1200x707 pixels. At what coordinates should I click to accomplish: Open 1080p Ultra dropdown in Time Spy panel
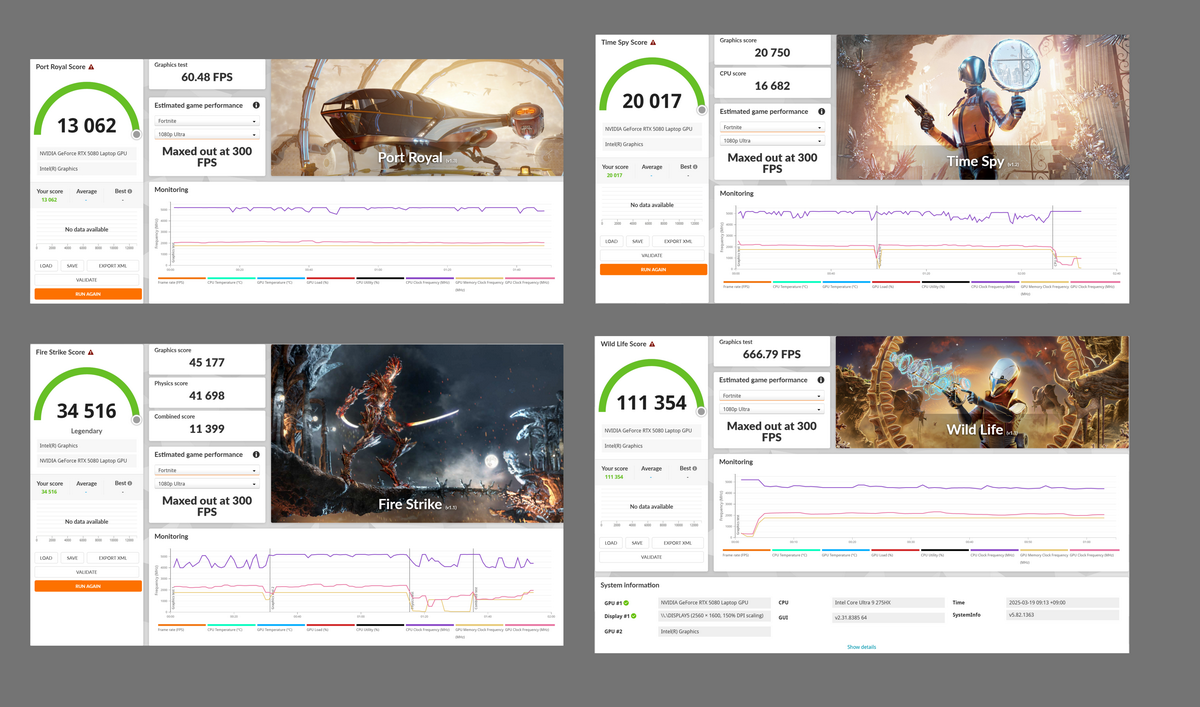click(773, 141)
